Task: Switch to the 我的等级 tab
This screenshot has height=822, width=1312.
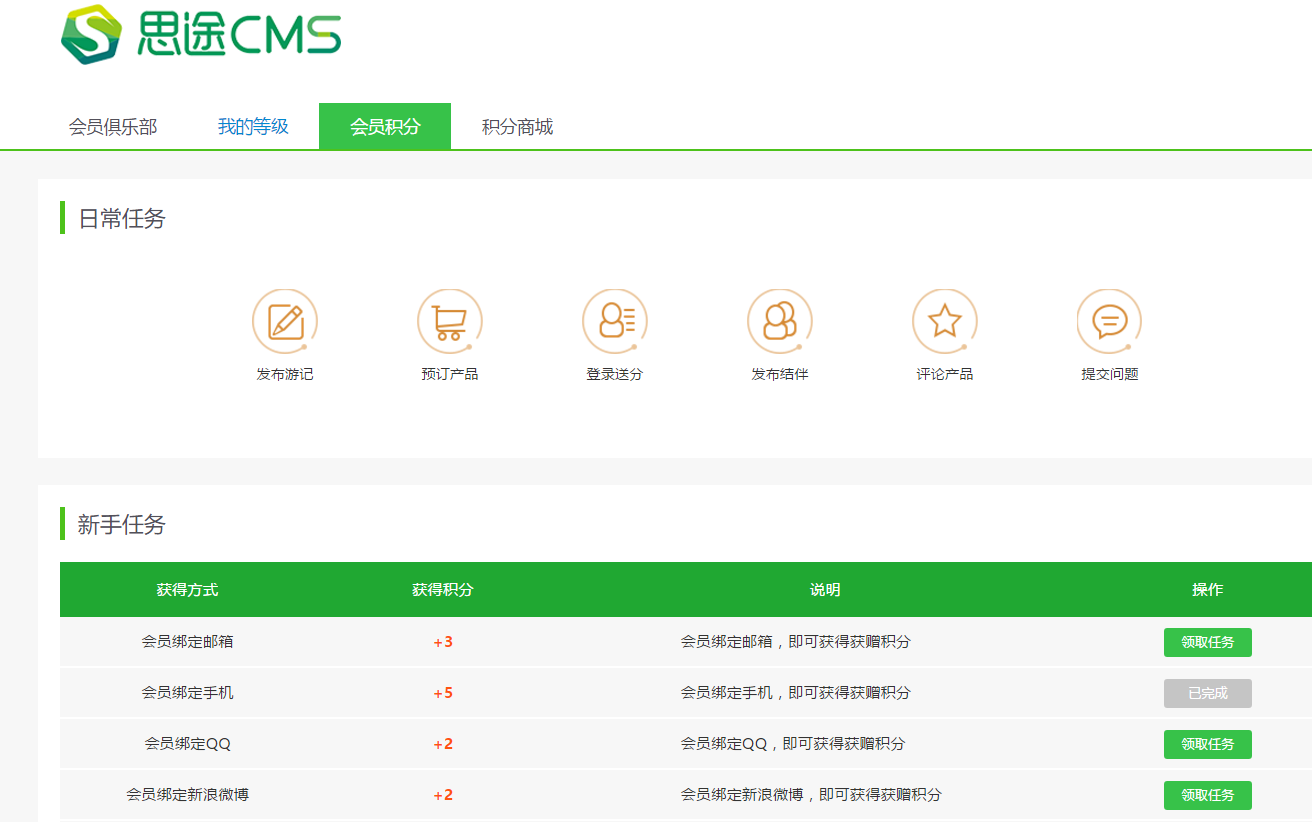Action: (253, 127)
